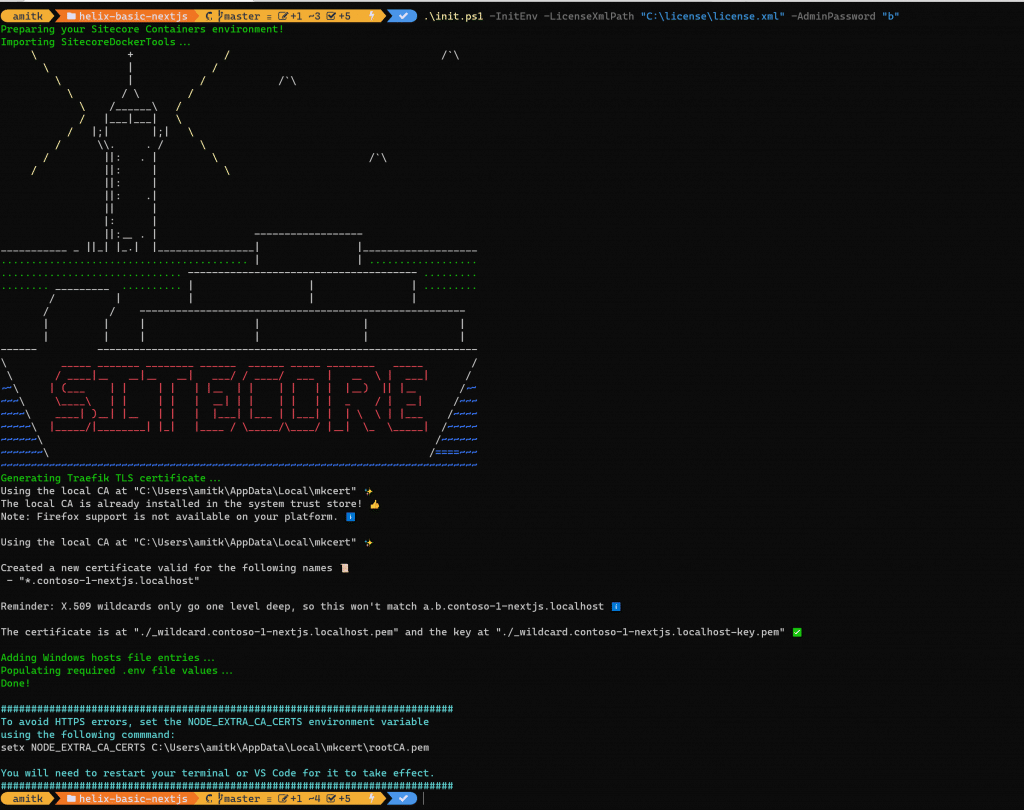Click the blue checkmark segment in the top prompt
This screenshot has height=810, width=1024.
click(x=402, y=16)
